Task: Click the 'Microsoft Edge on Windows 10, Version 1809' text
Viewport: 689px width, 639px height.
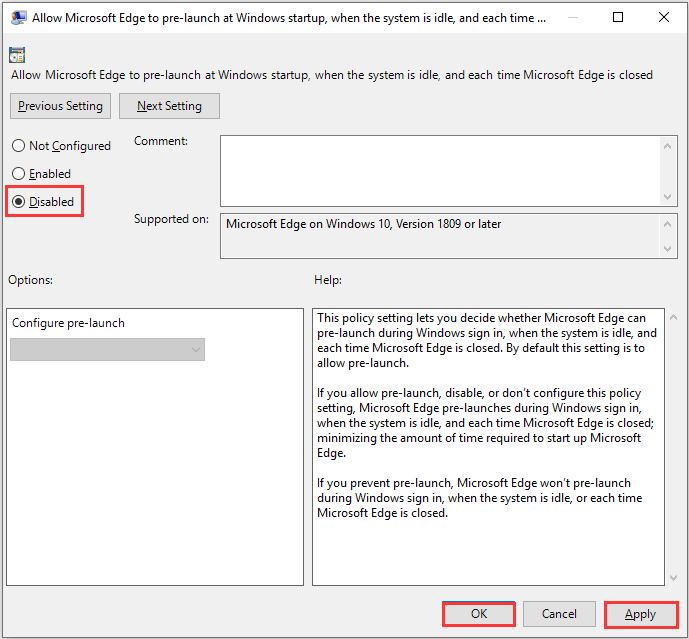Action: [363, 224]
